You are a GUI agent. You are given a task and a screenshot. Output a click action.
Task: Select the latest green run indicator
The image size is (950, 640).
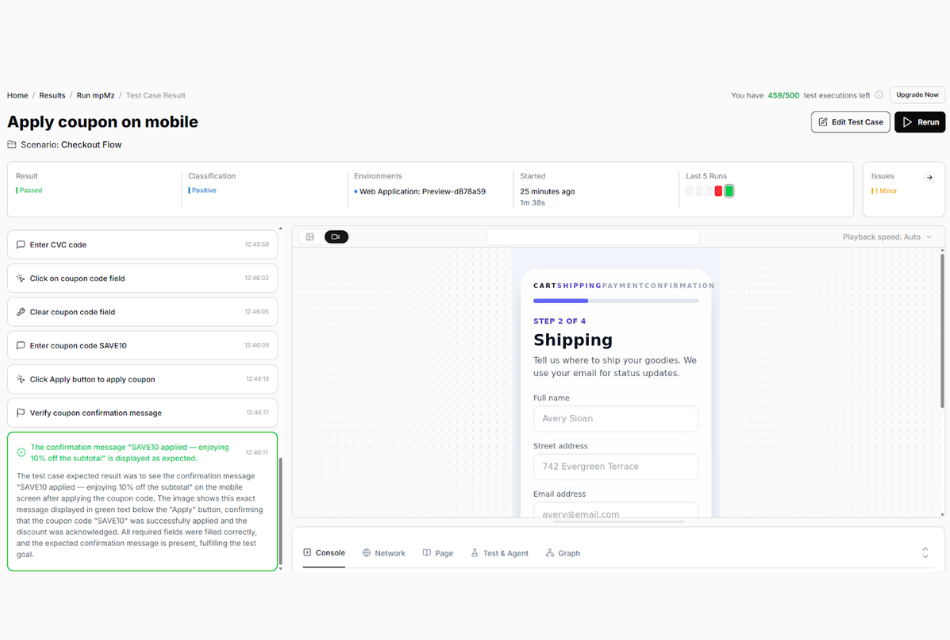point(729,191)
